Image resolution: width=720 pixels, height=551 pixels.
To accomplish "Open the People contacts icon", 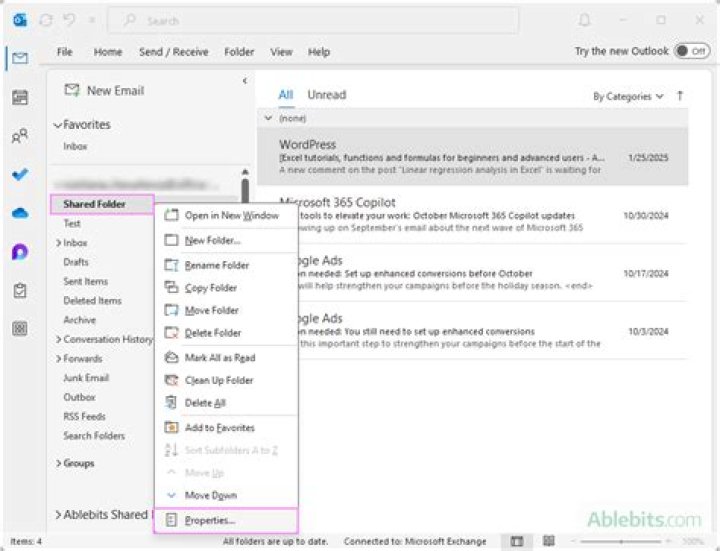I will [20, 136].
